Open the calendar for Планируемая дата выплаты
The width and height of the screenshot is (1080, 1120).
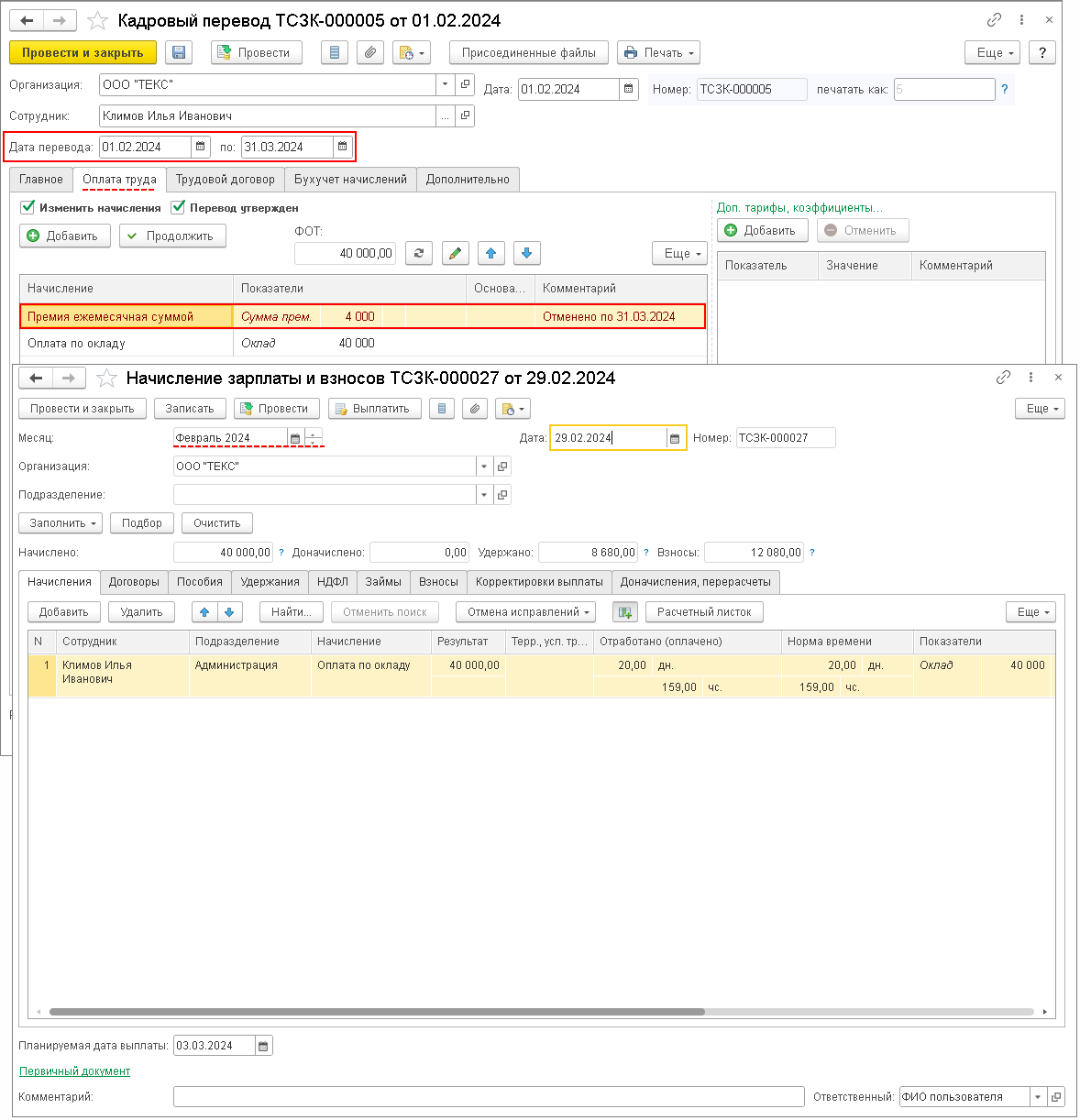(x=263, y=1046)
